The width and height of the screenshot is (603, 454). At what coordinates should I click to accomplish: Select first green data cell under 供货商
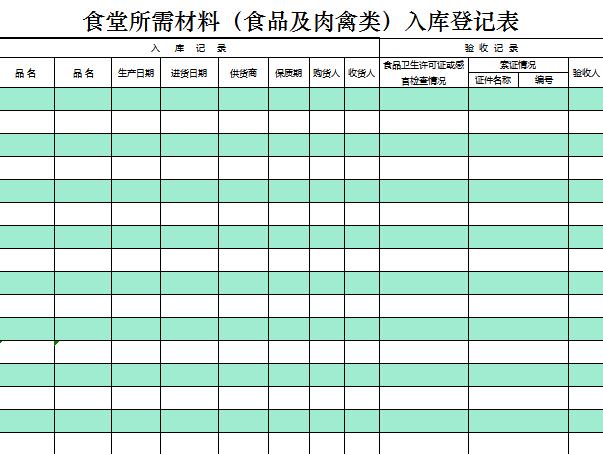click(243, 98)
